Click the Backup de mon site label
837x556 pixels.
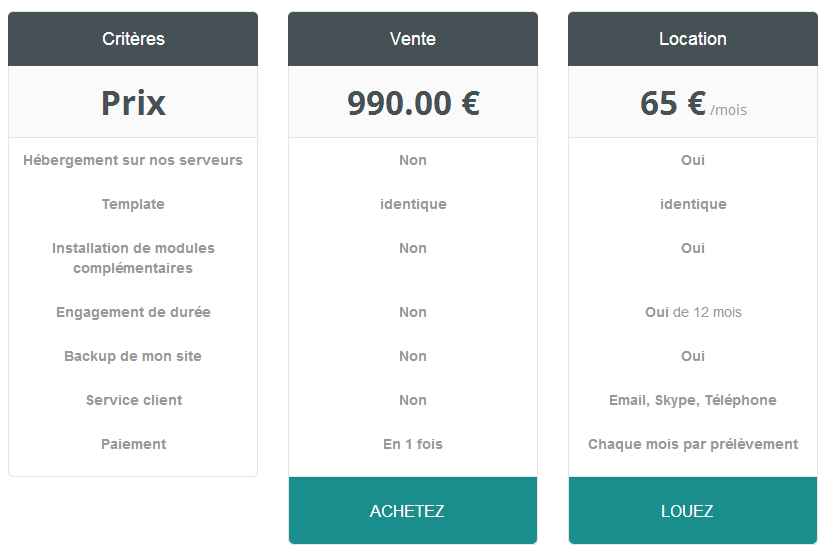[x=133, y=356]
